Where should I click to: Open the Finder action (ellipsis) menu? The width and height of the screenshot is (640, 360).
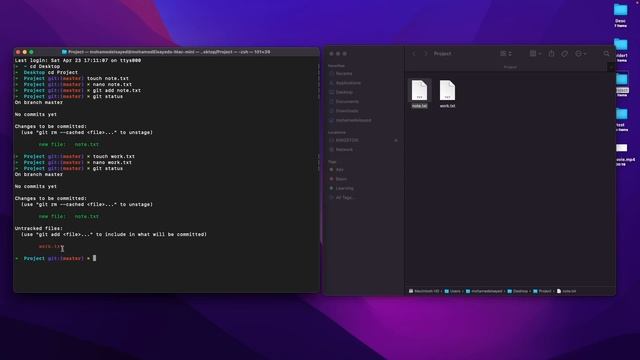click(x=580, y=54)
